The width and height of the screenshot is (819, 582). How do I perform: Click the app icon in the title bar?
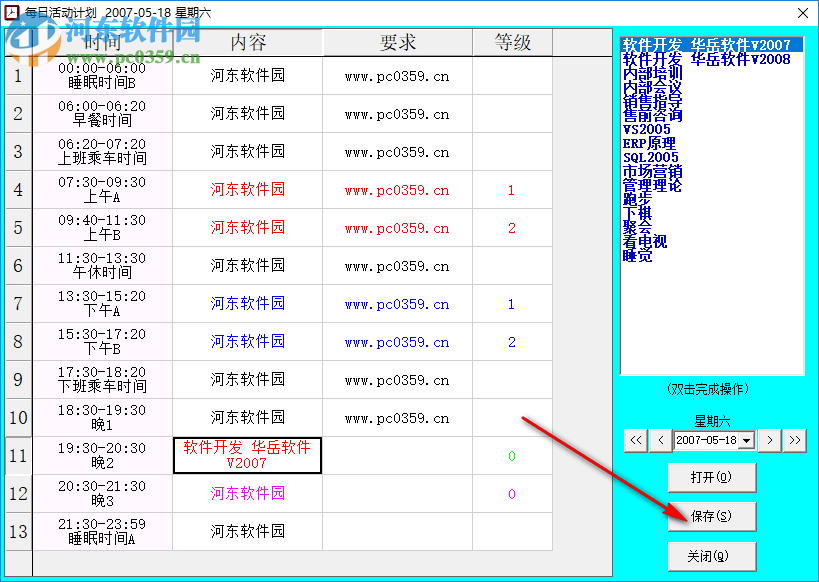(11, 13)
